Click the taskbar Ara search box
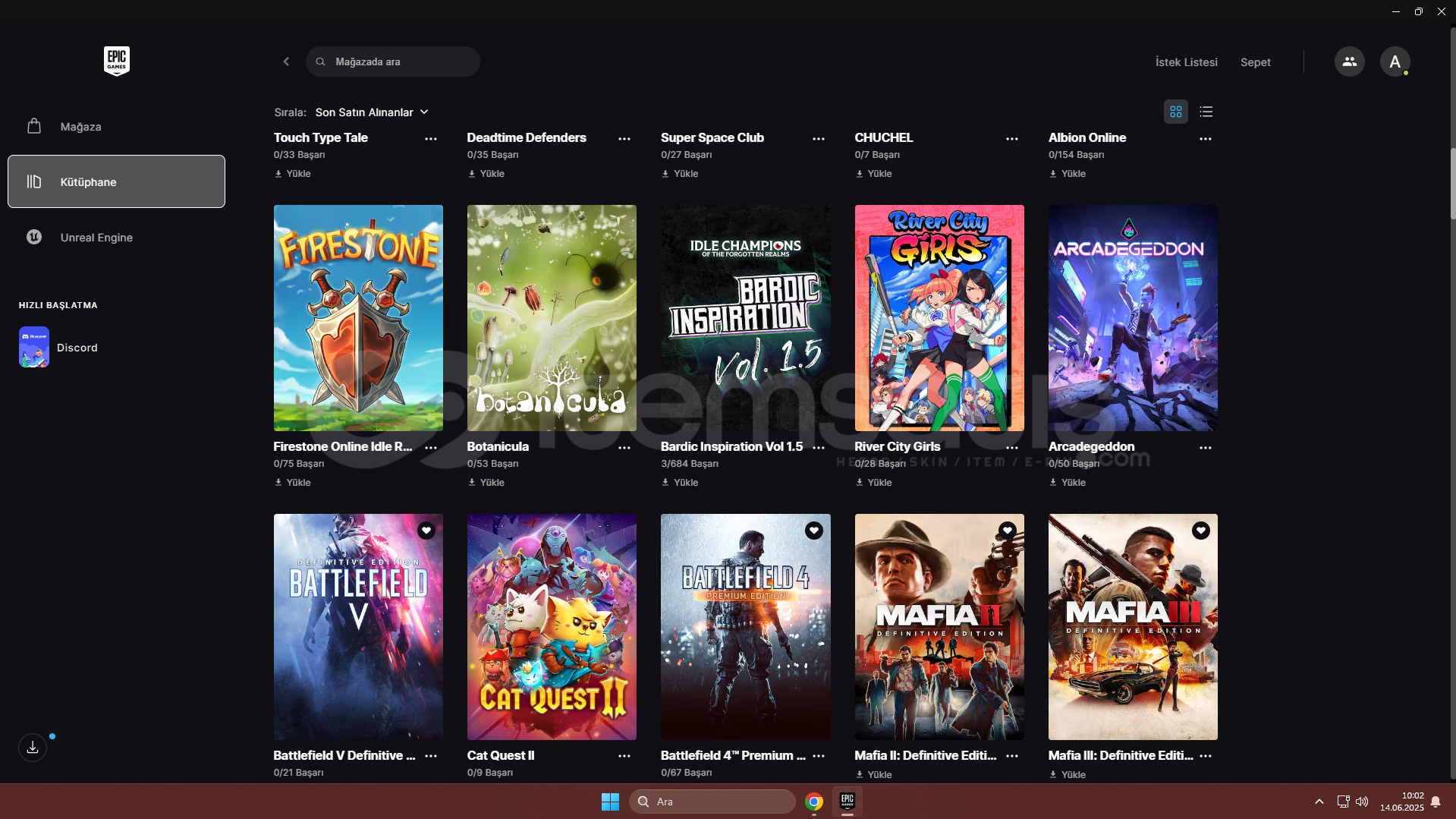Screen dimensions: 1456x819 pos(712,802)
